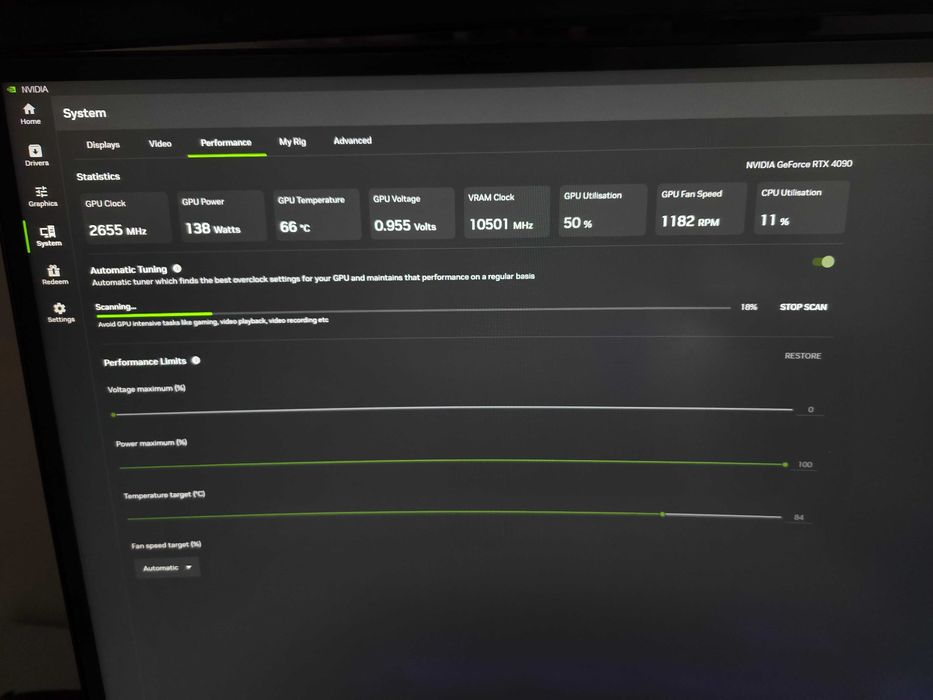Open the Settings gear in sidebar
The image size is (933, 700).
[x=60, y=312]
